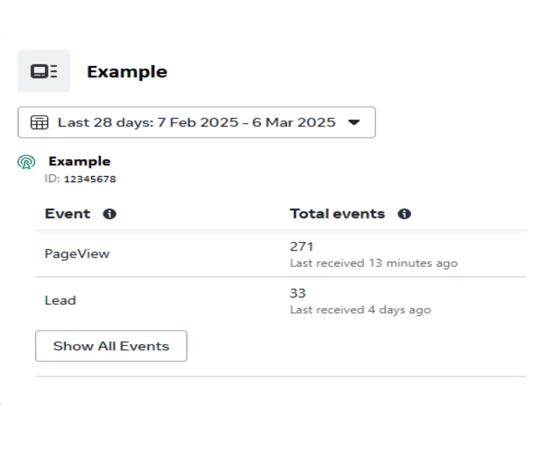Screen dimensions: 560x450
Task: Open the date range dropdown arrow
Action: 354,122
